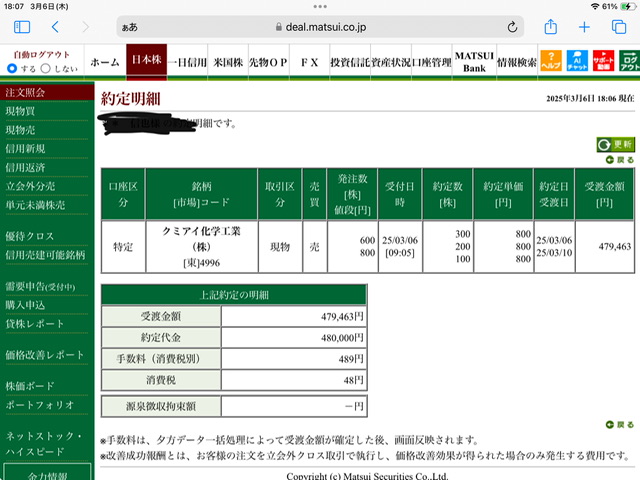Select auto logout する radio
The height and width of the screenshot is (480, 640).
point(12,69)
